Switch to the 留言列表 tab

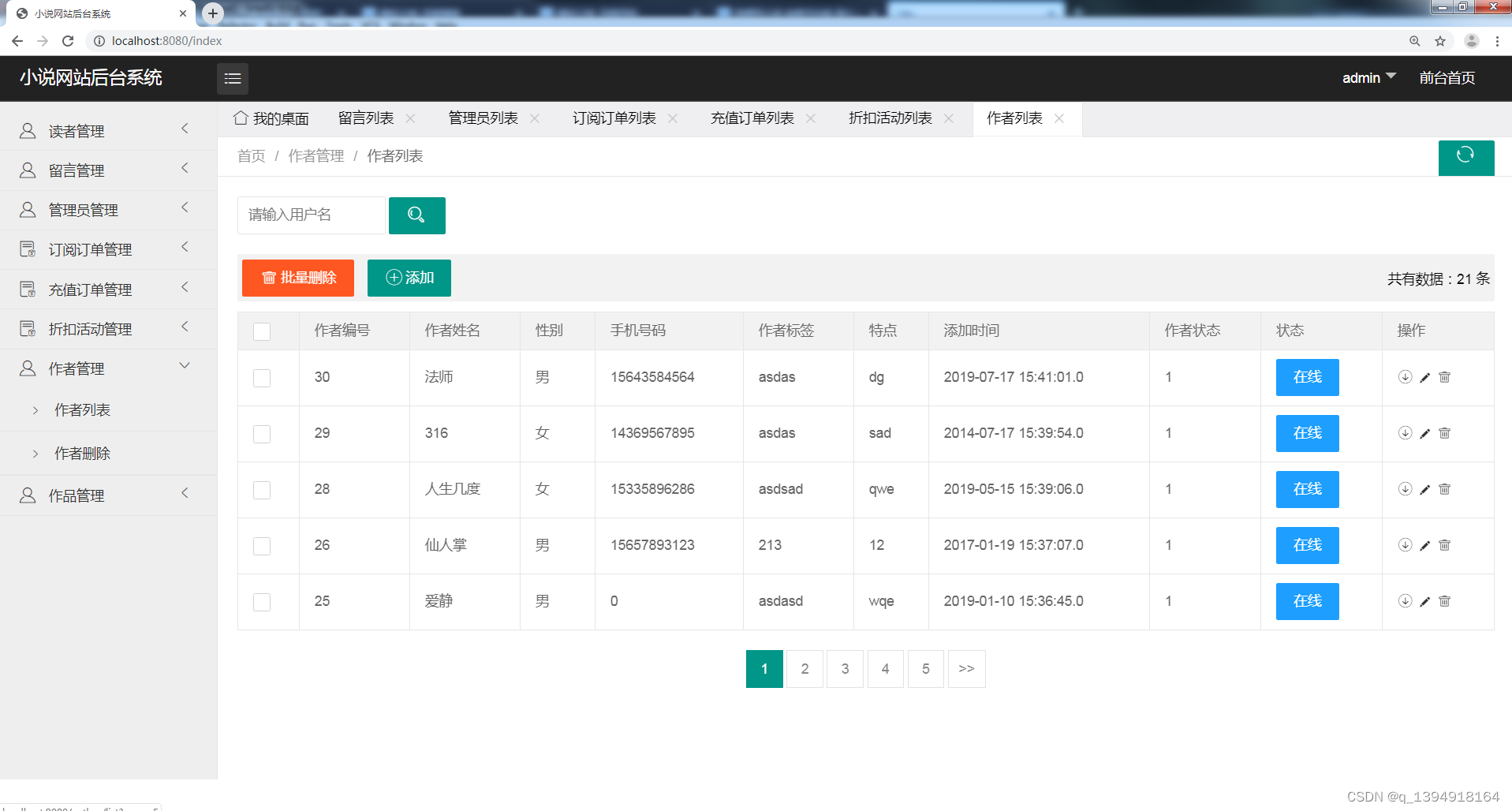point(366,118)
